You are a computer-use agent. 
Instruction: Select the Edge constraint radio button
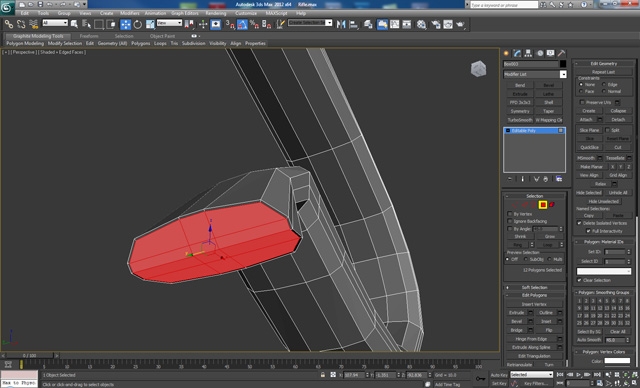(x=604, y=84)
